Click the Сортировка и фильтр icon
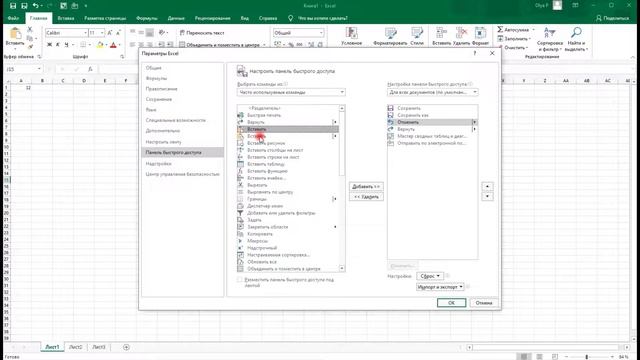The height and width of the screenshot is (360, 640). click(x=549, y=33)
